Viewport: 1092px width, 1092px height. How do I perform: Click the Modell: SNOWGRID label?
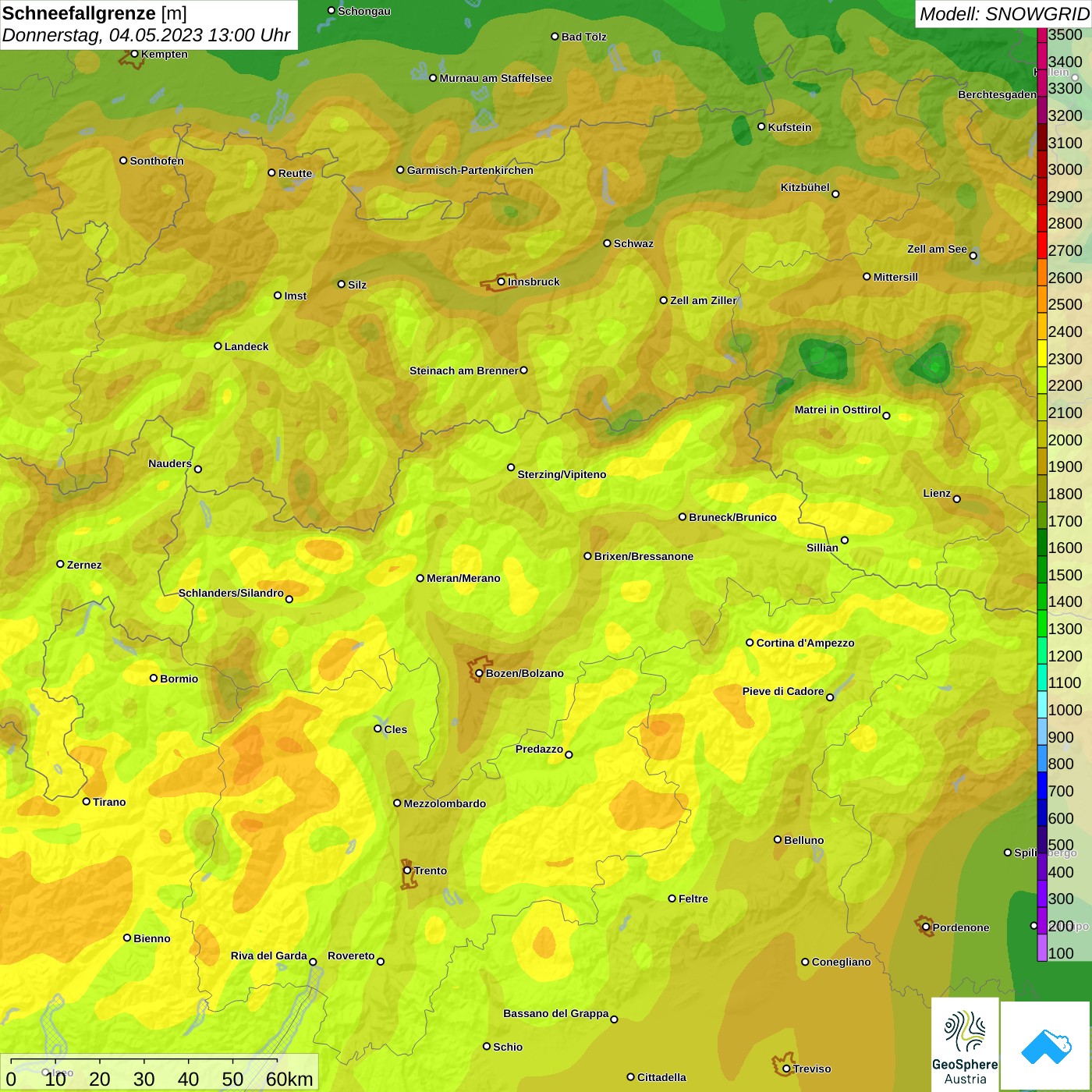[x=1004, y=14]
